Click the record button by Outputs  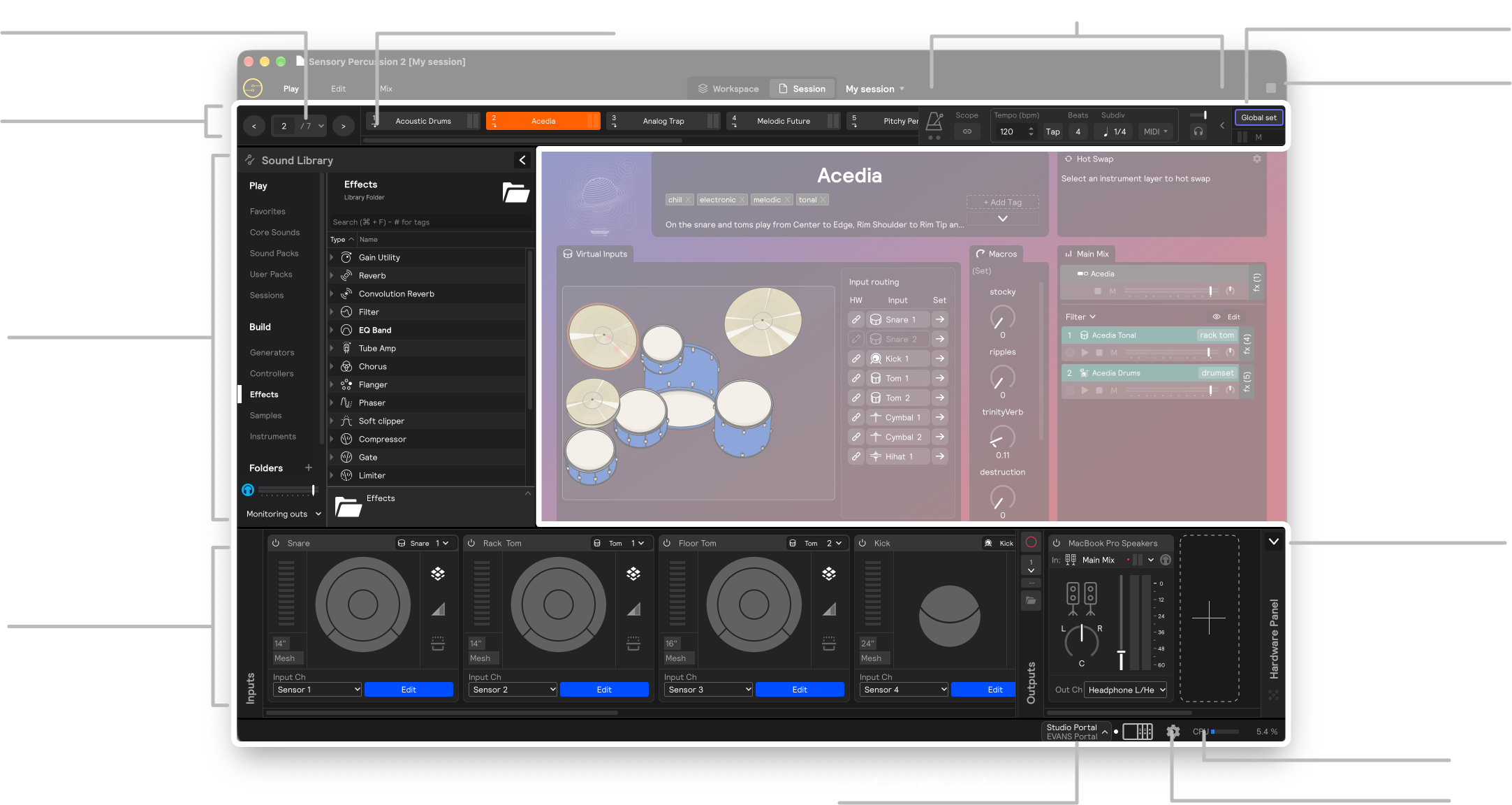(1031, 542)
